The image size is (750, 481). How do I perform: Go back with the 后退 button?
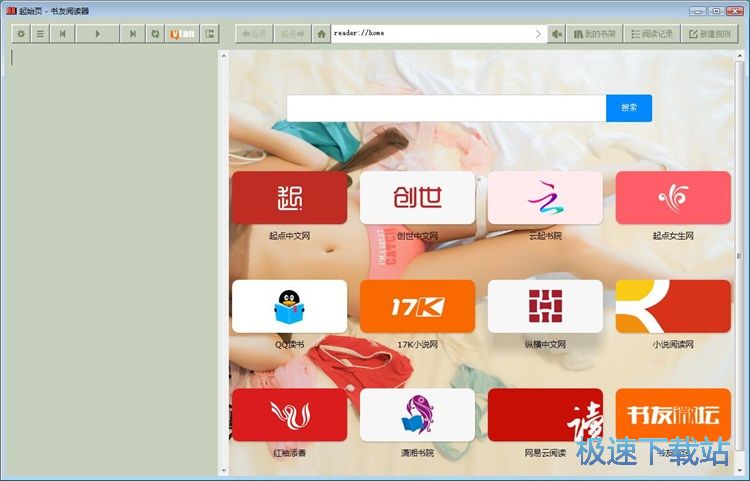click(254, 34)
